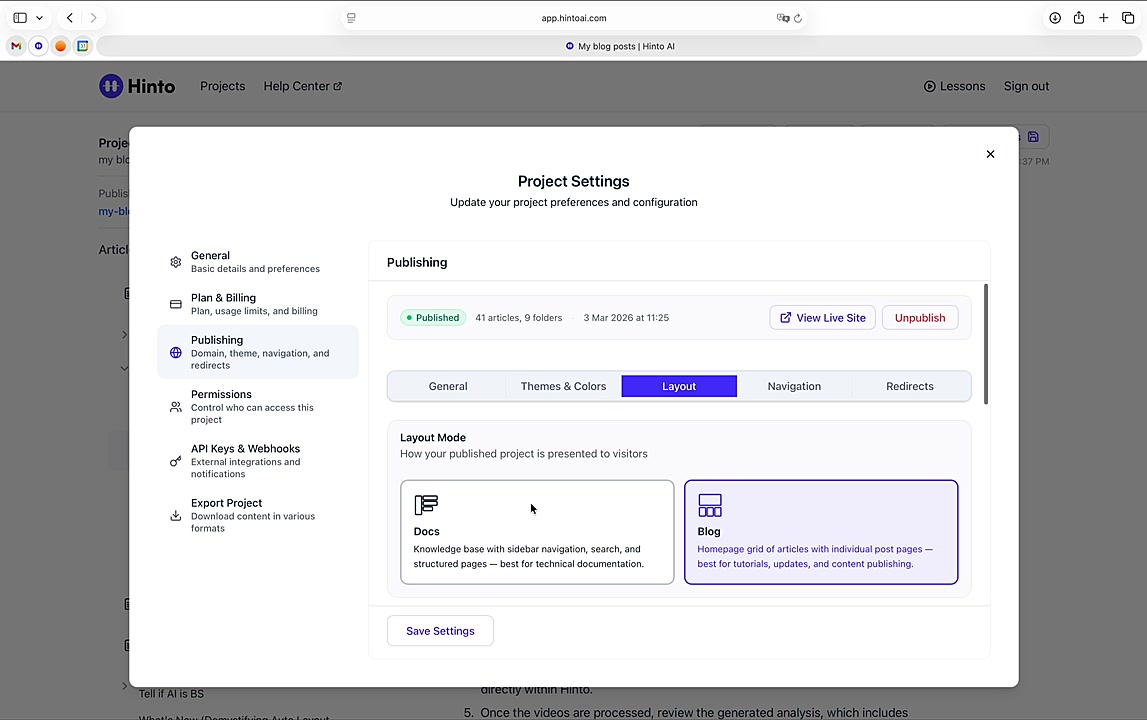Click the Permissions users icon
The width and height of the screenshot is (1147, 720).
pyautogui.click(x=176, y=407)
